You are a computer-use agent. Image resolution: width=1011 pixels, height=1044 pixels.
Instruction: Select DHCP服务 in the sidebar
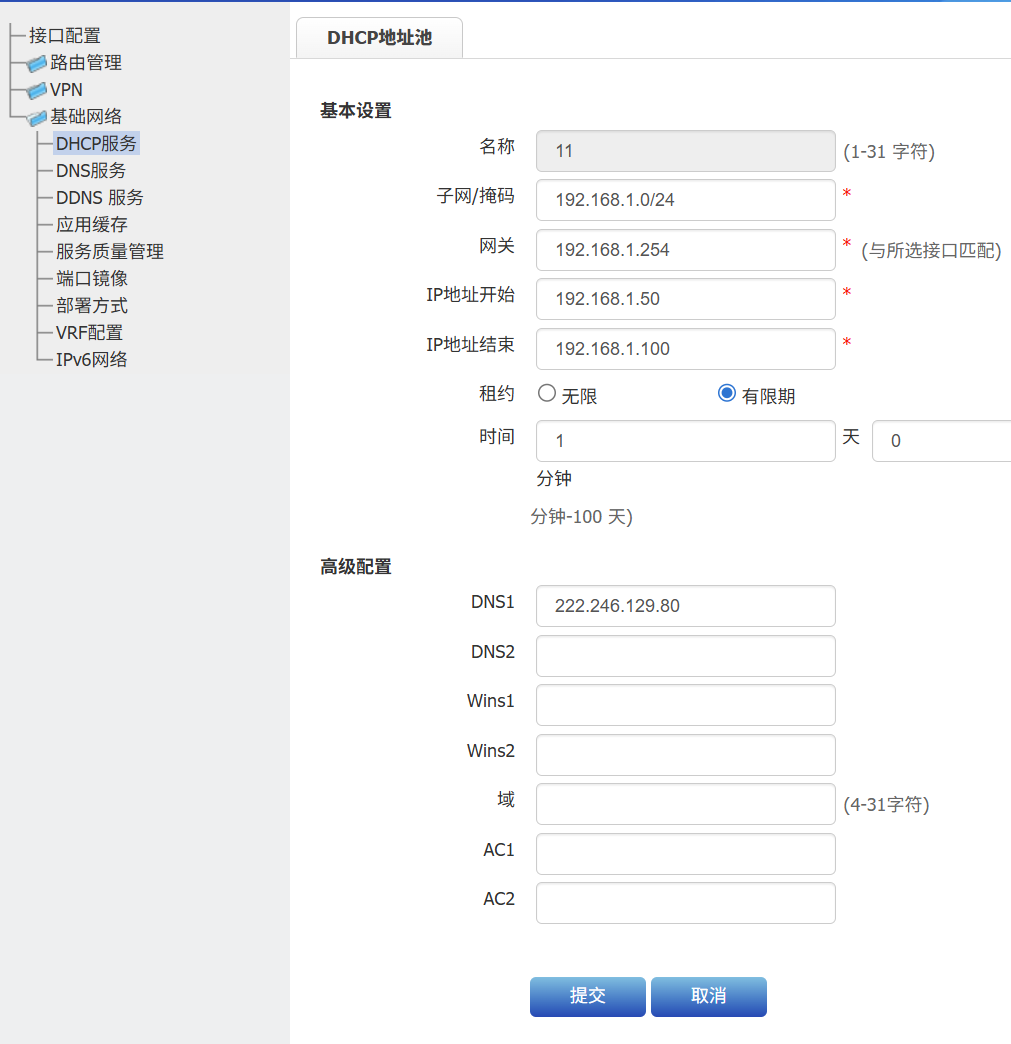click(x=96, y=143)
